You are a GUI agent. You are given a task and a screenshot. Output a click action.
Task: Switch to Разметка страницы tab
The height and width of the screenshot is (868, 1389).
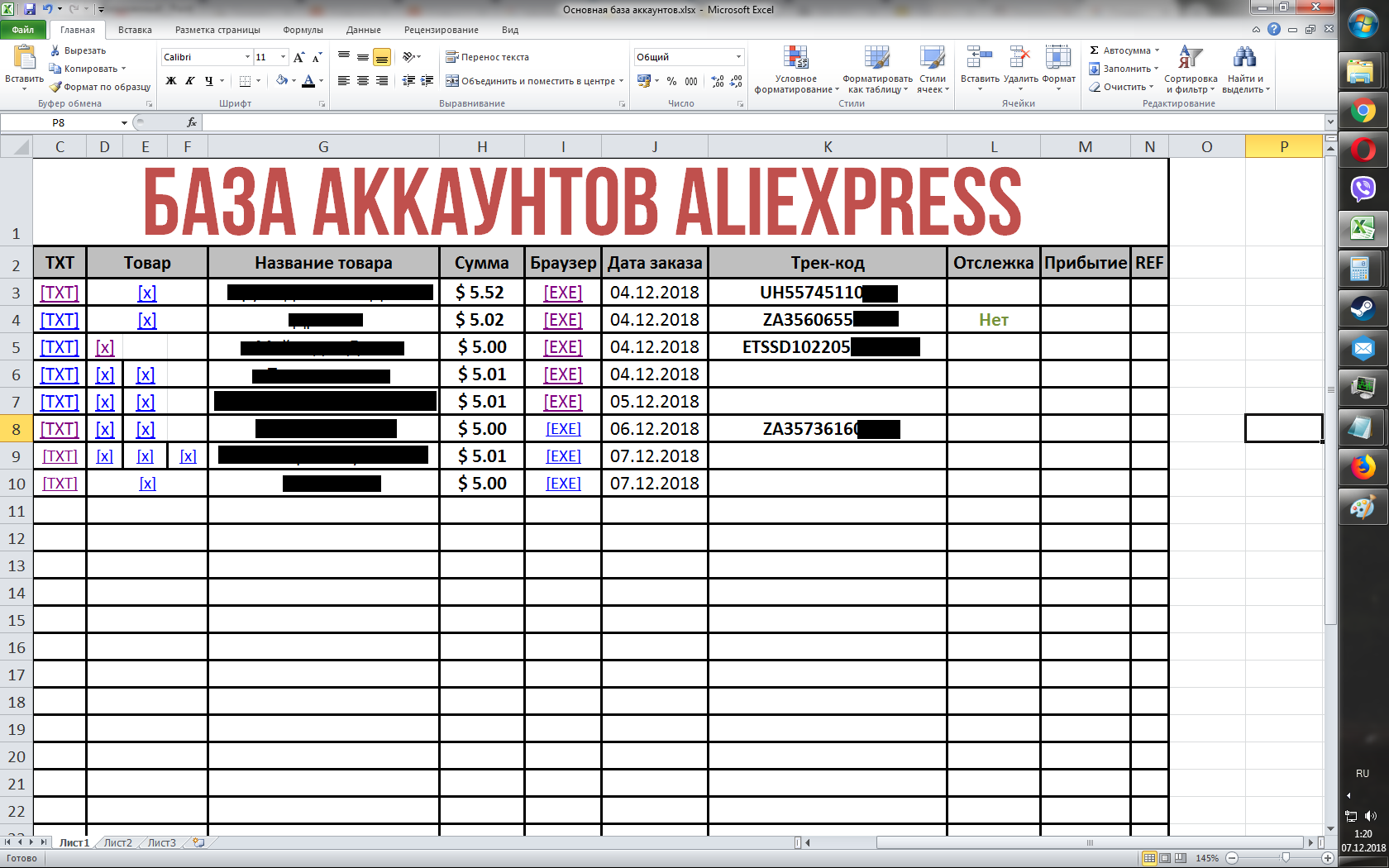pos(217,30)
